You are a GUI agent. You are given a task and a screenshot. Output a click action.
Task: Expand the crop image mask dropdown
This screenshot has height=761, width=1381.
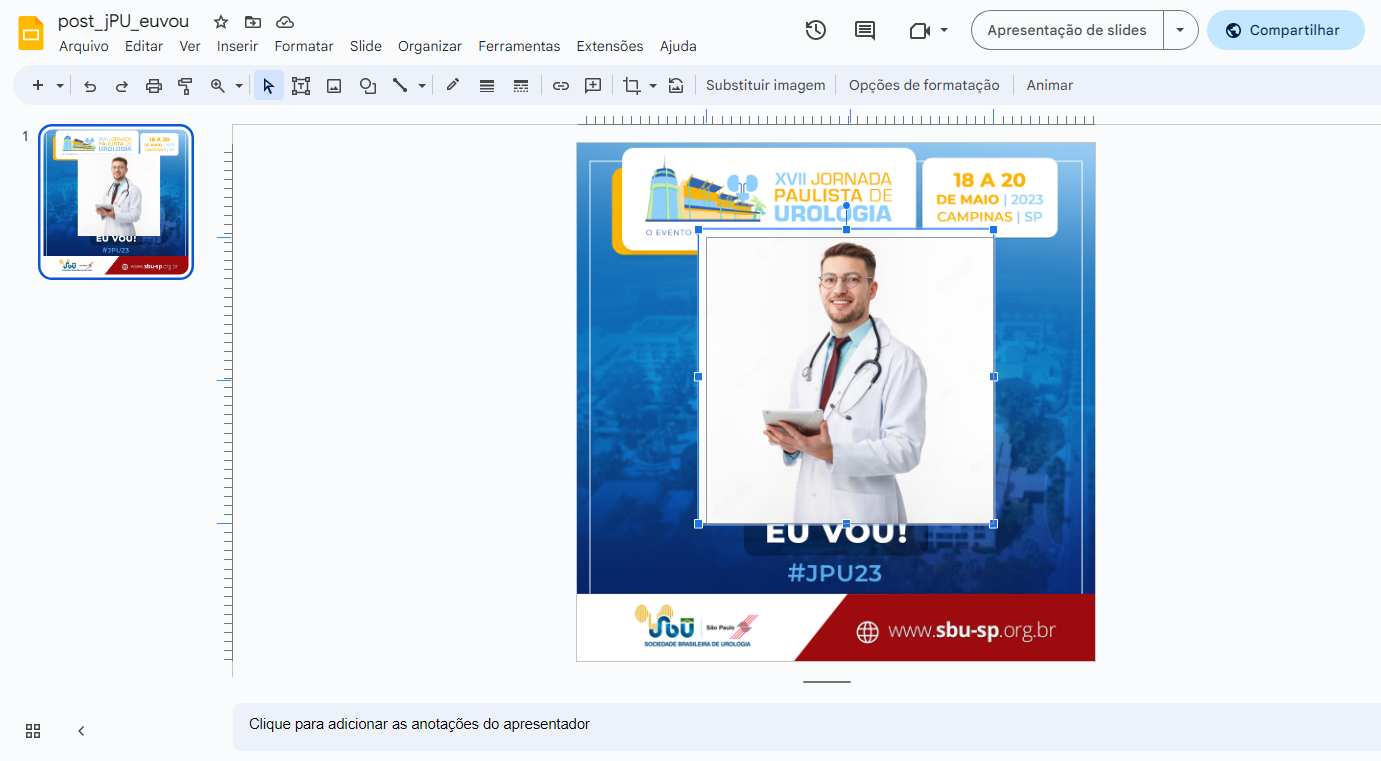tap(653, 86)
